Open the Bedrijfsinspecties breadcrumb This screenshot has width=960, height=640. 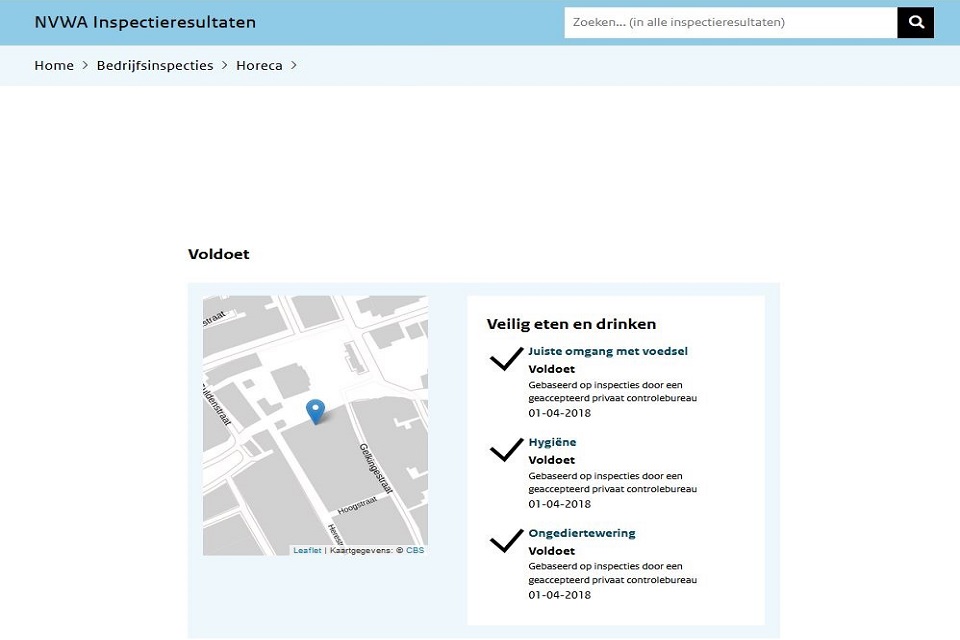pos(155,66)
